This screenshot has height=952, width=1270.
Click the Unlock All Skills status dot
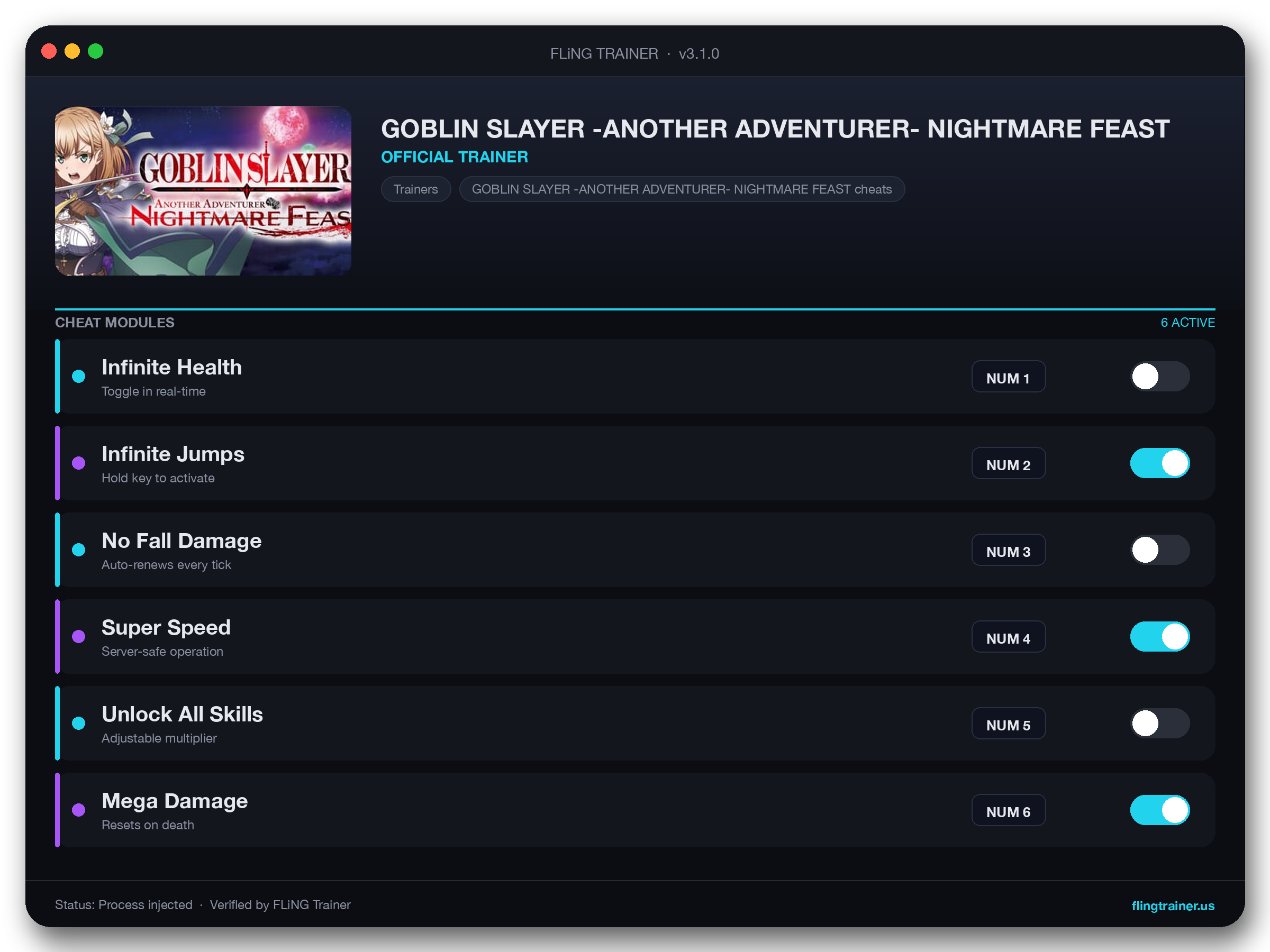[79, 723]
